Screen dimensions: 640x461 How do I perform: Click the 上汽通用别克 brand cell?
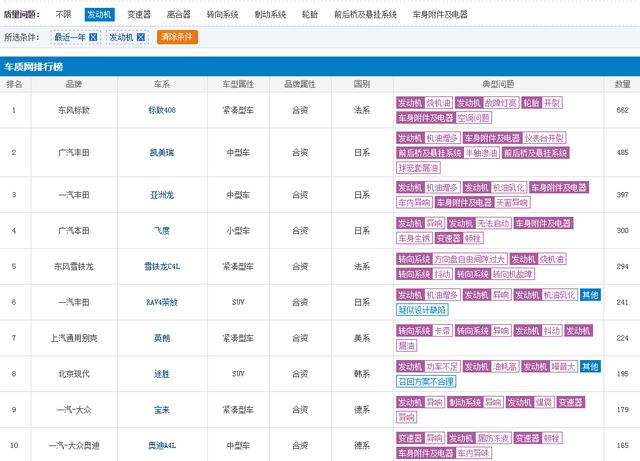click(x=74, y=338)
